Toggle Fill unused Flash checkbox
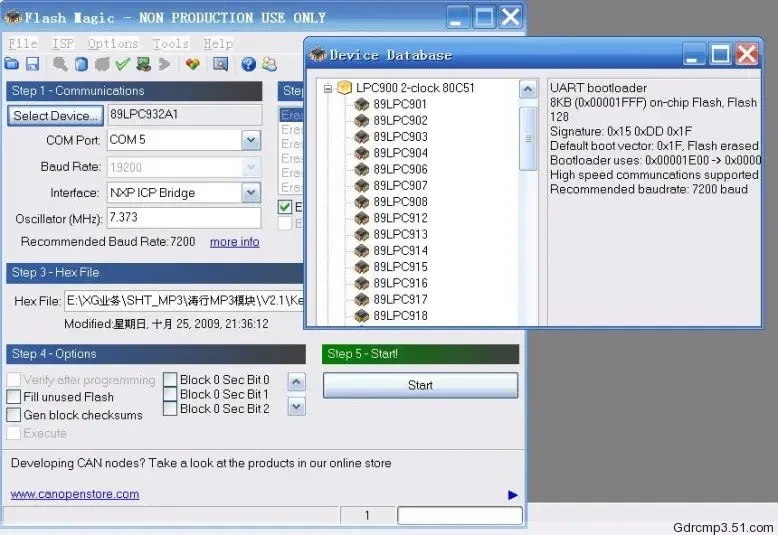Viewport: 778px width, 535px height. (13, 397)
